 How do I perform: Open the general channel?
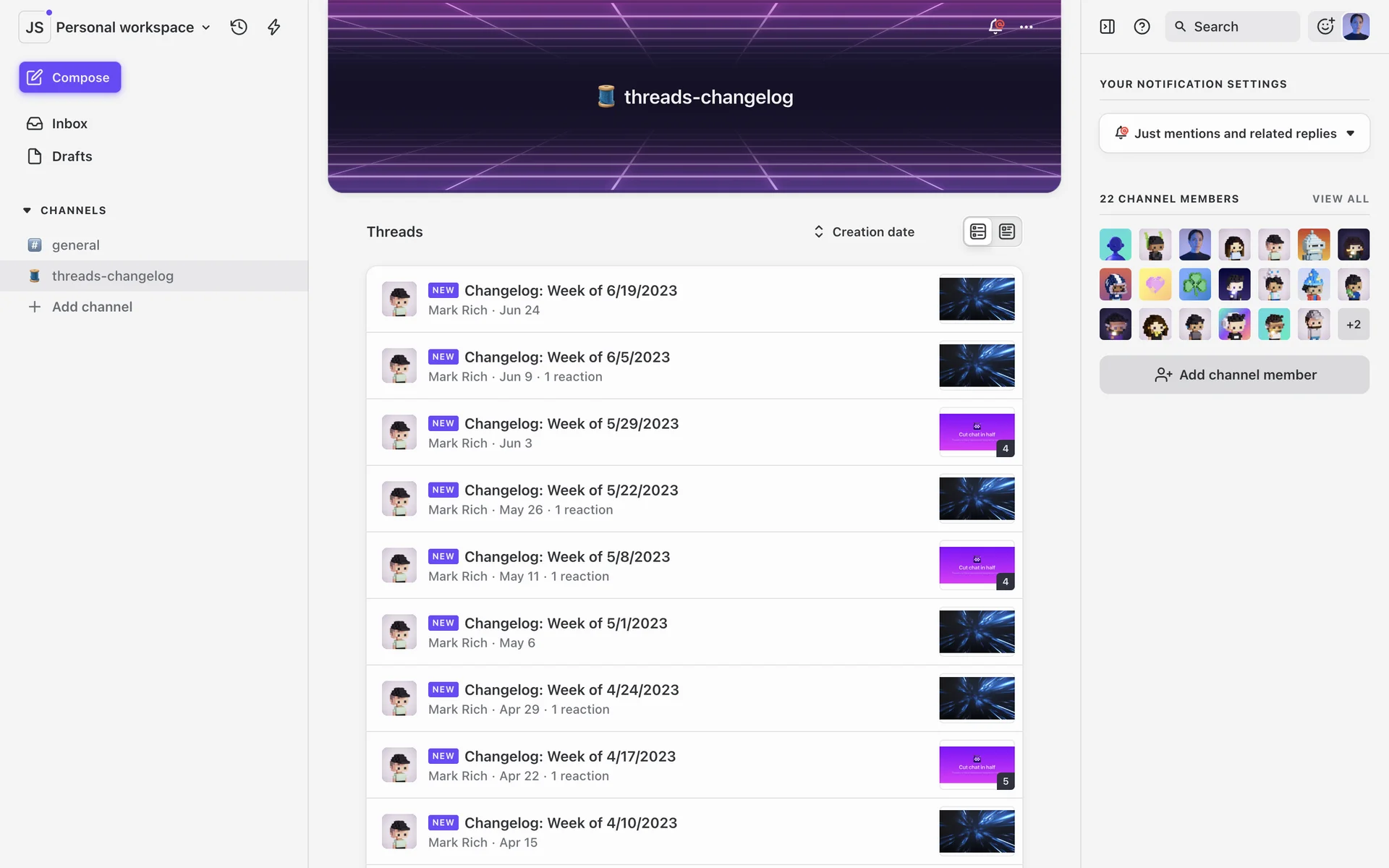click(75, 245)
